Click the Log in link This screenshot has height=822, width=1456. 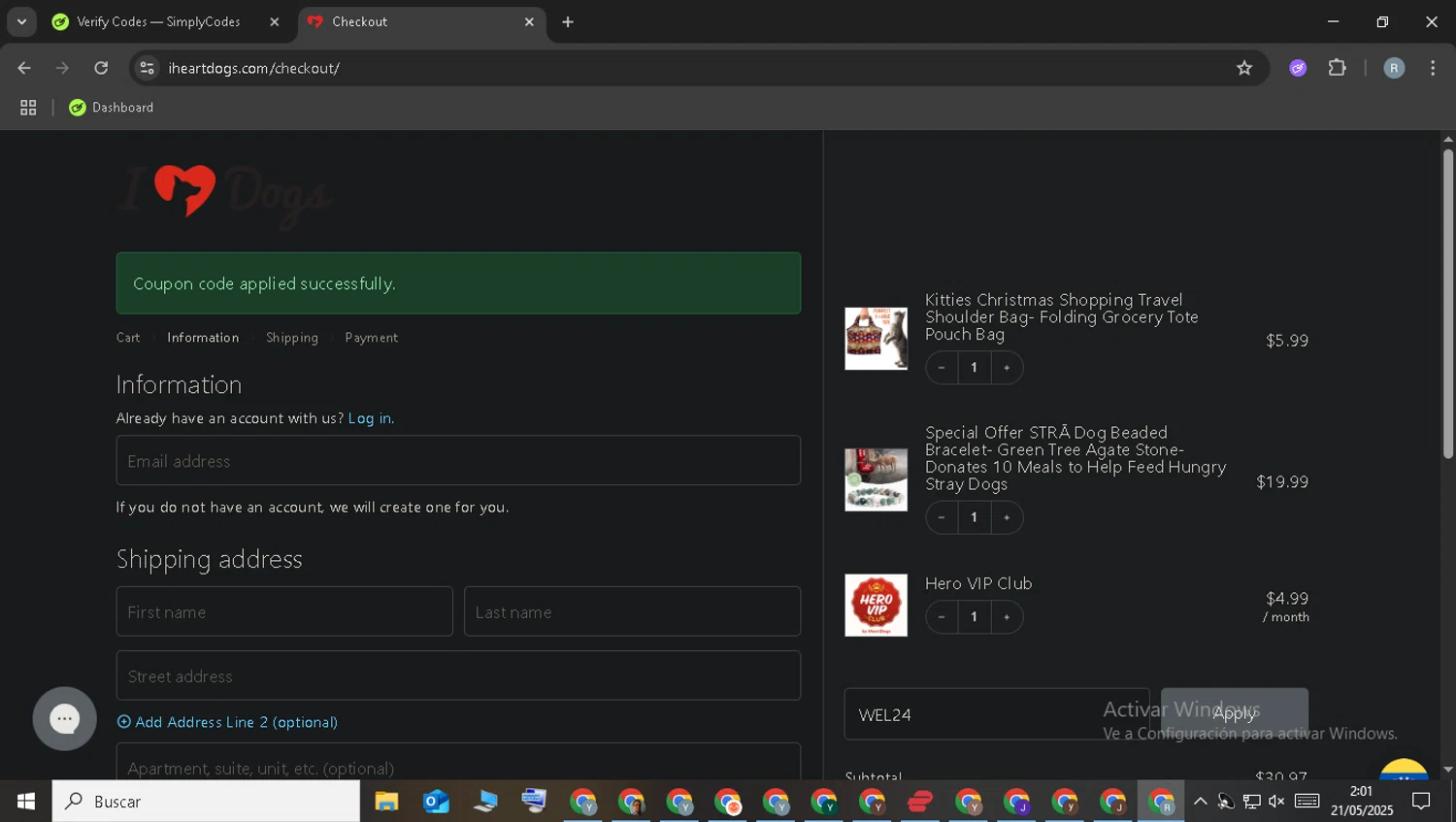tap(370, 418)
